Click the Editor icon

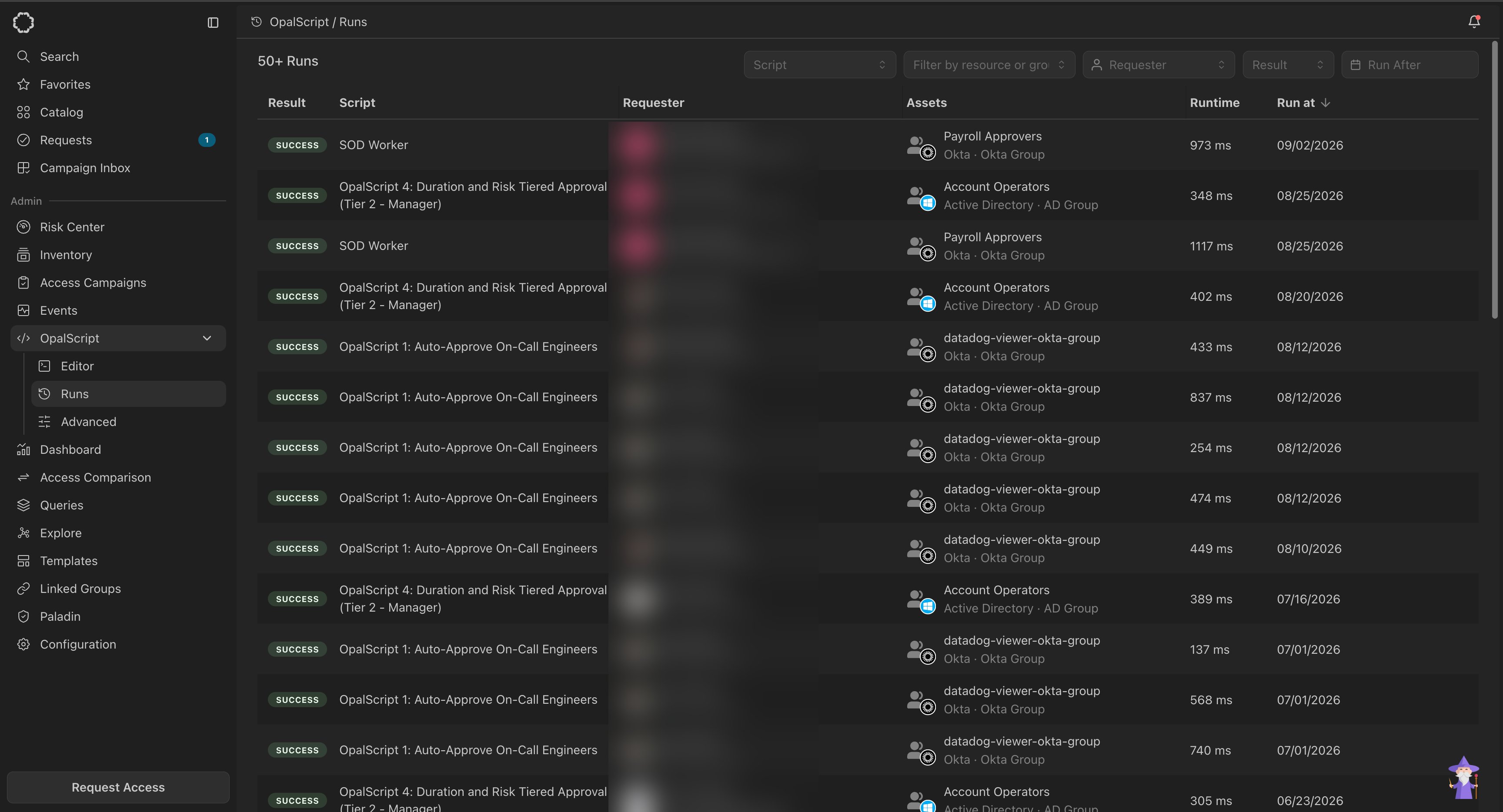click(x=44, y=366)
